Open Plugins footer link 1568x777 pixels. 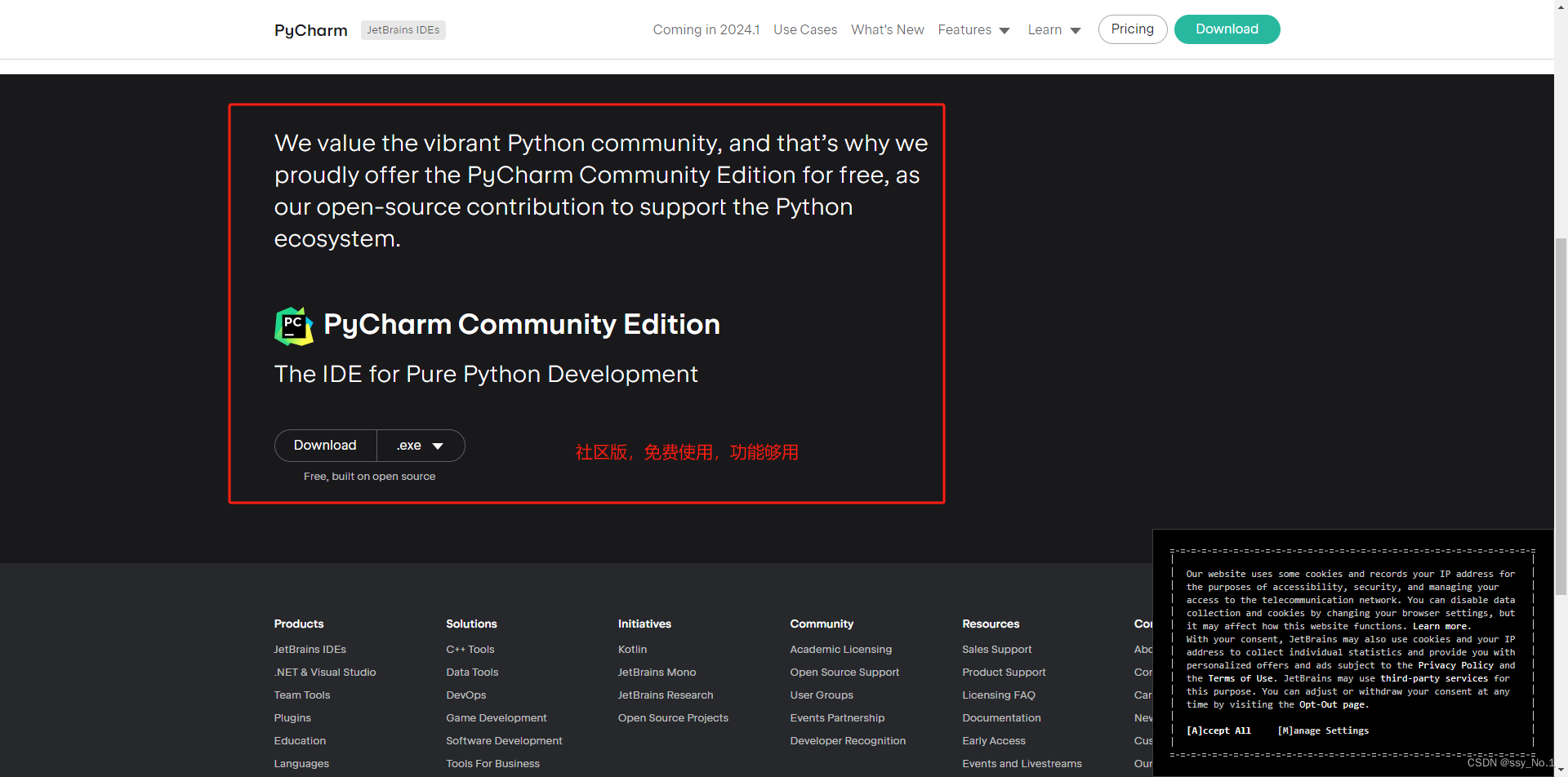point(292,718)
